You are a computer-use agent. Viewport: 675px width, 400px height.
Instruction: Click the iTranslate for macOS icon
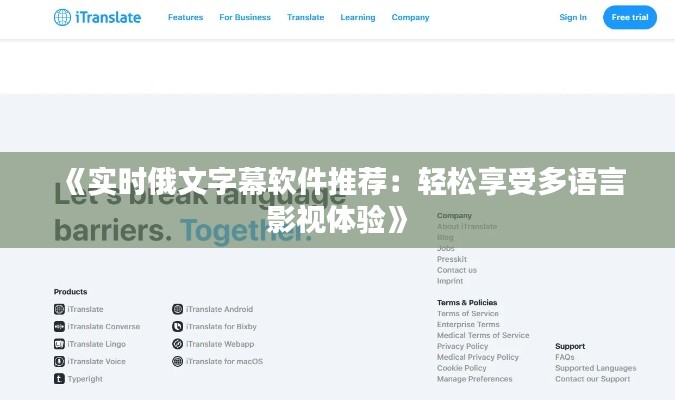177,361
